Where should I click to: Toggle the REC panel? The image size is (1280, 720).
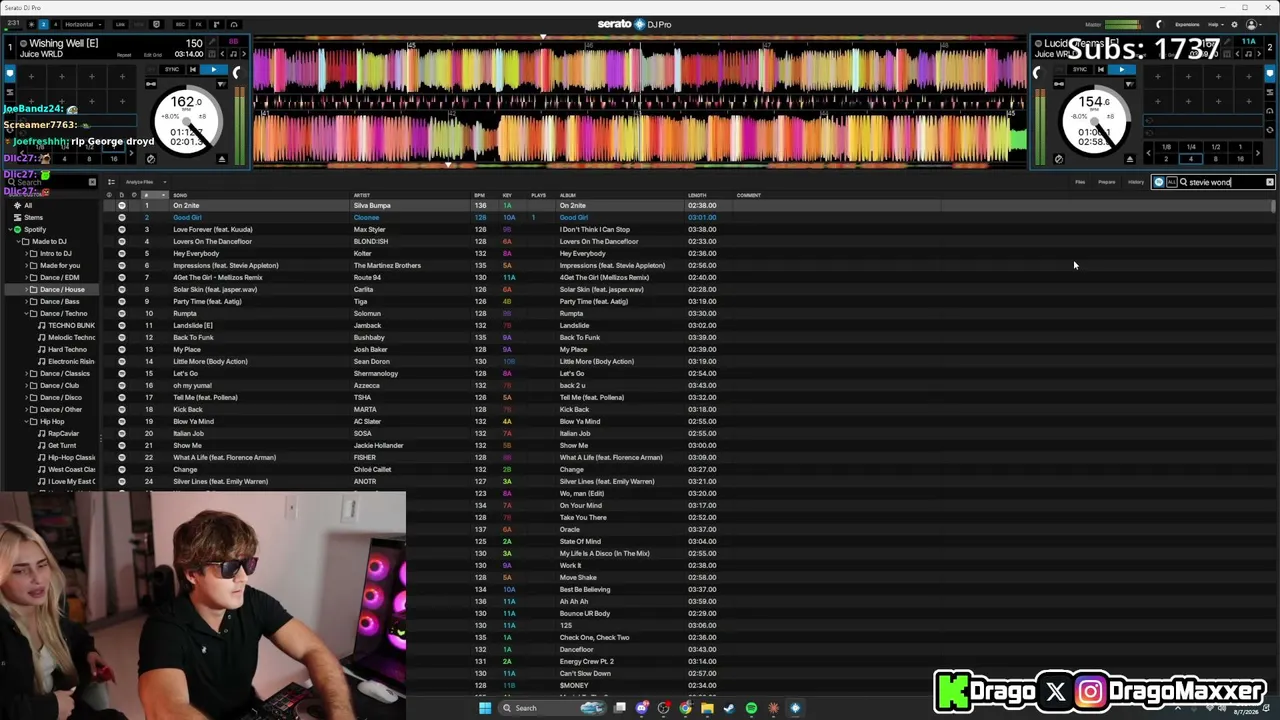point(180,24)
